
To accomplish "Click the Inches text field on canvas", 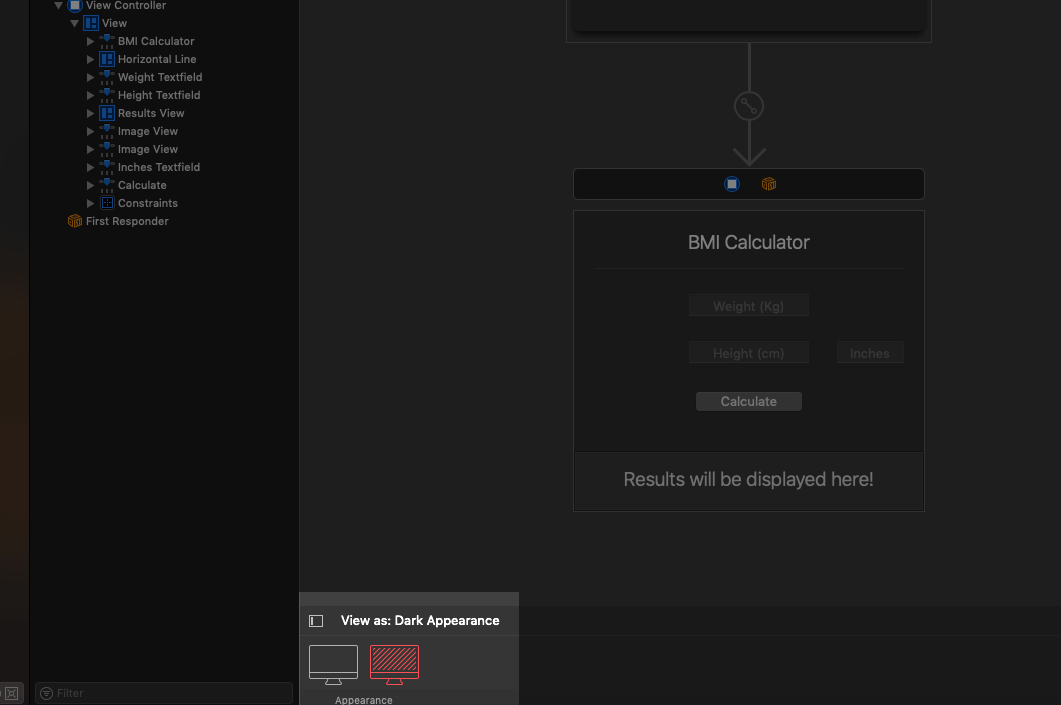I will [870, 353].
